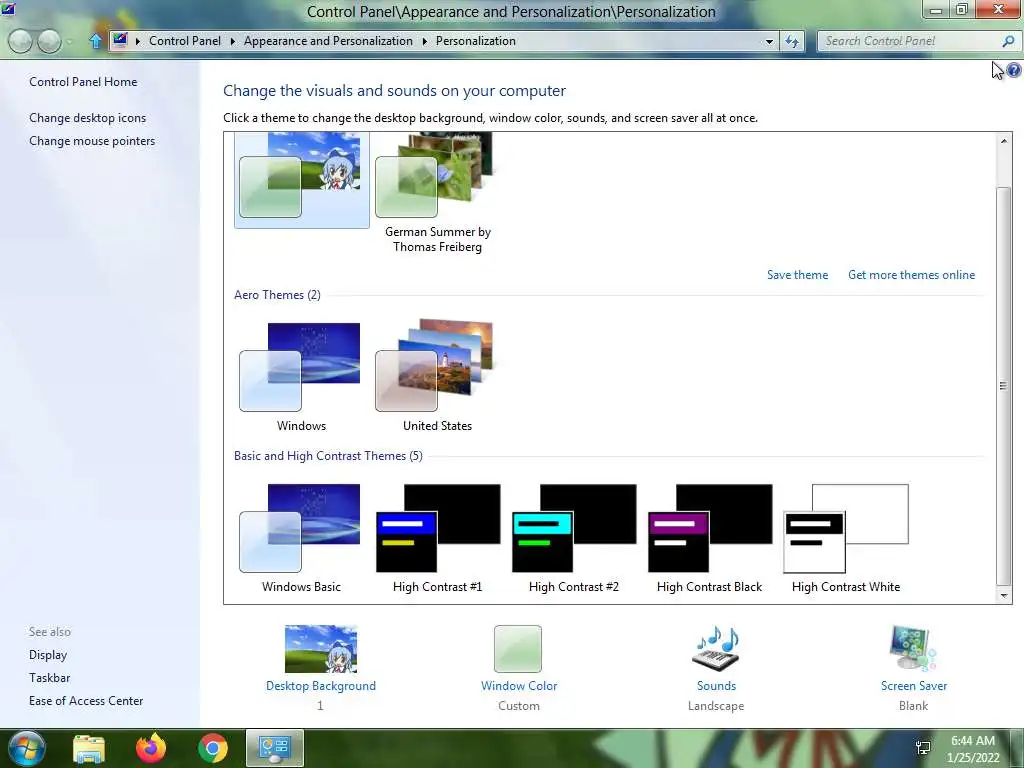This screenshot has width=1024, height=768.
Task: Click the taskbar clock showing 6:44 AM
Action: pos(973,748)
